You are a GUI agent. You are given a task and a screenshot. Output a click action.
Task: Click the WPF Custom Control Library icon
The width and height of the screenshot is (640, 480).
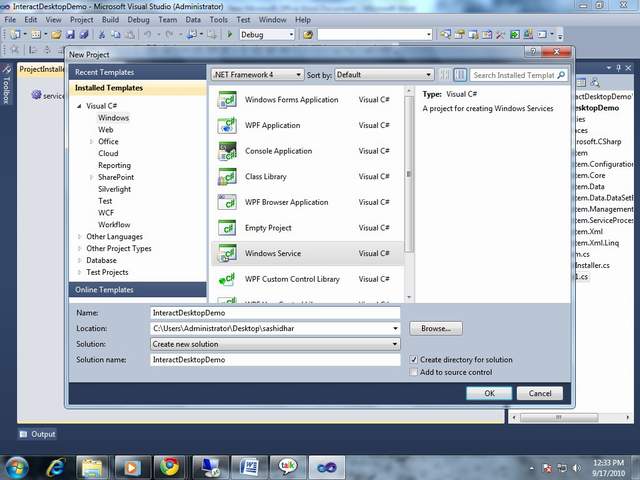click(227, 279)
